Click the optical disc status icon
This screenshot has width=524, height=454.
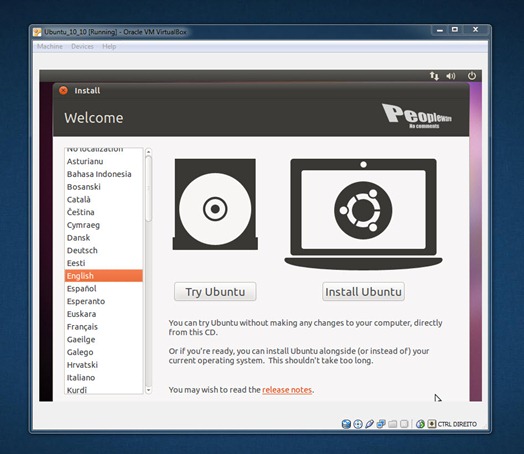(358, 424)
